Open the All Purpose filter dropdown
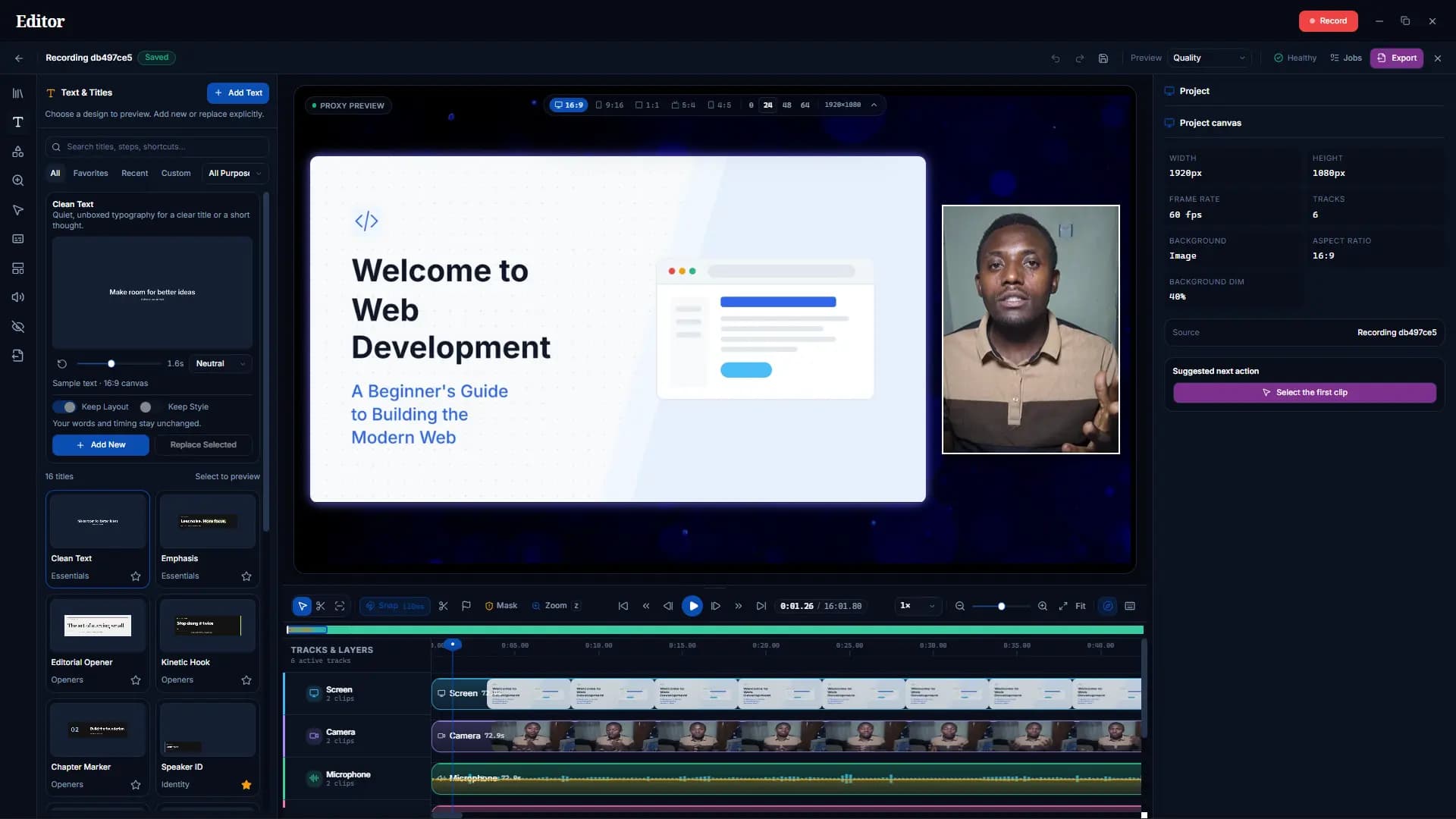1456x819 pixels. (x=235, y=174)
